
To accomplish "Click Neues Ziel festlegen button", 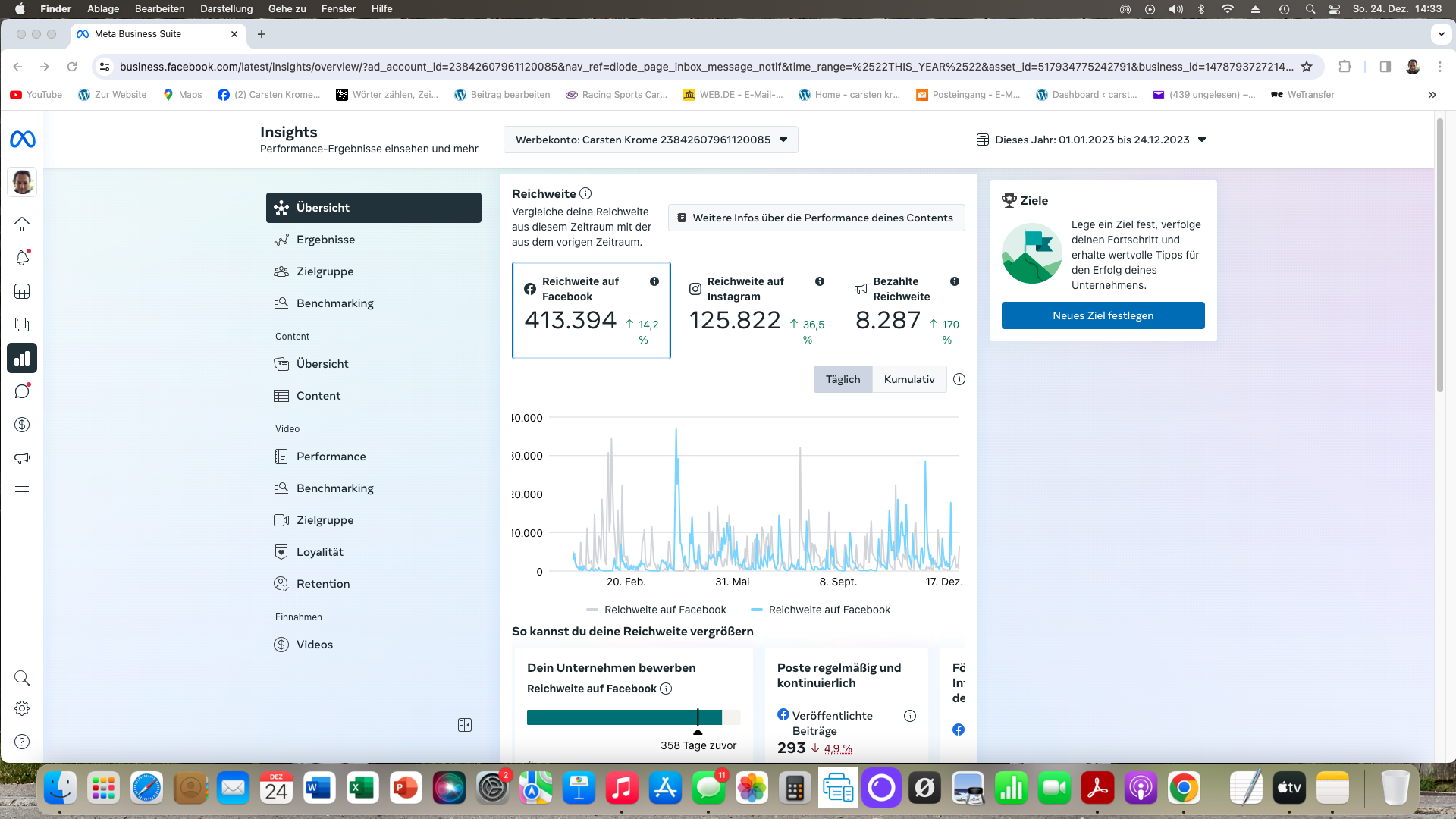I will [1103, 315].
